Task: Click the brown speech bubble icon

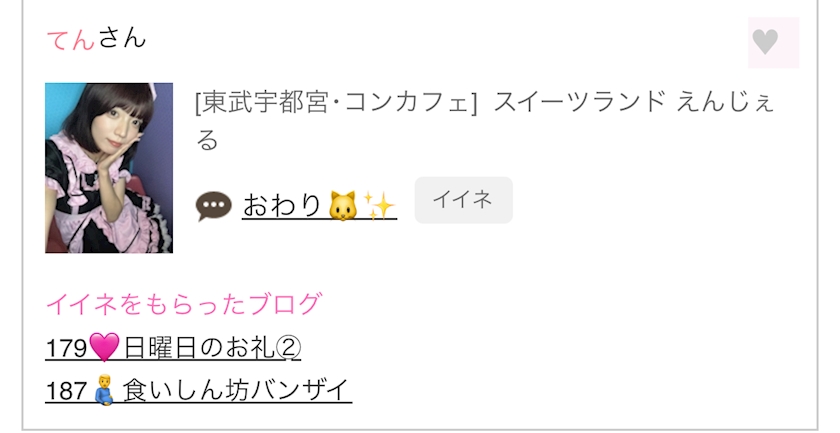Action: click(214, 206)
